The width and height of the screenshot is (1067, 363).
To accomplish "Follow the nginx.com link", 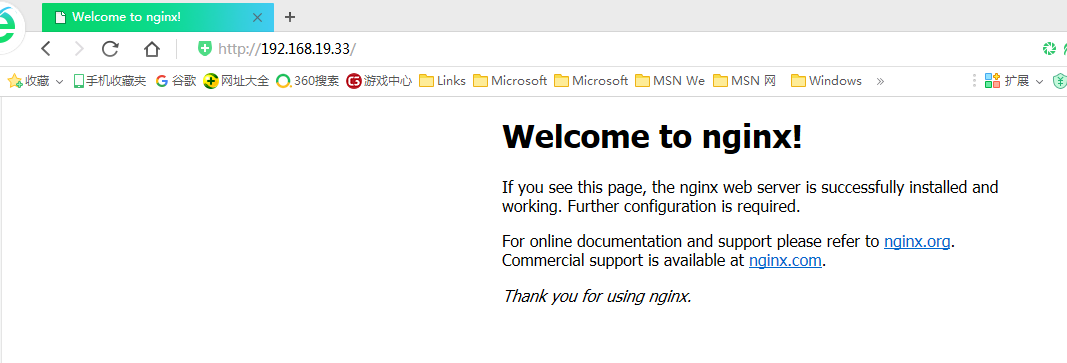I will tap(785, 260).
